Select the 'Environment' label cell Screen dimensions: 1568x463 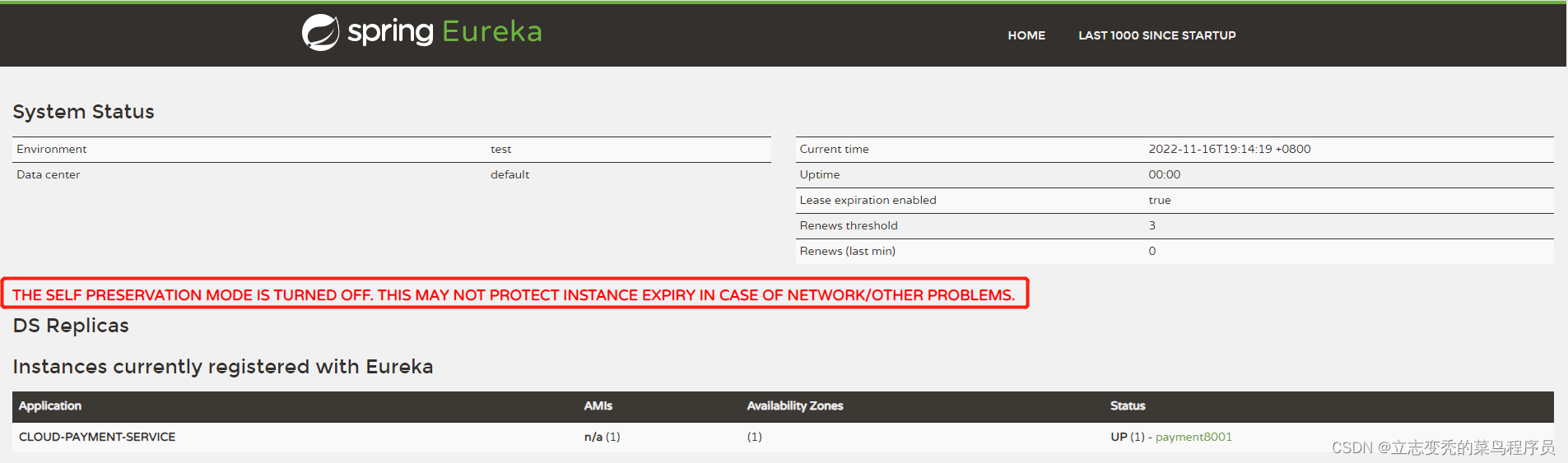point(52,149)
